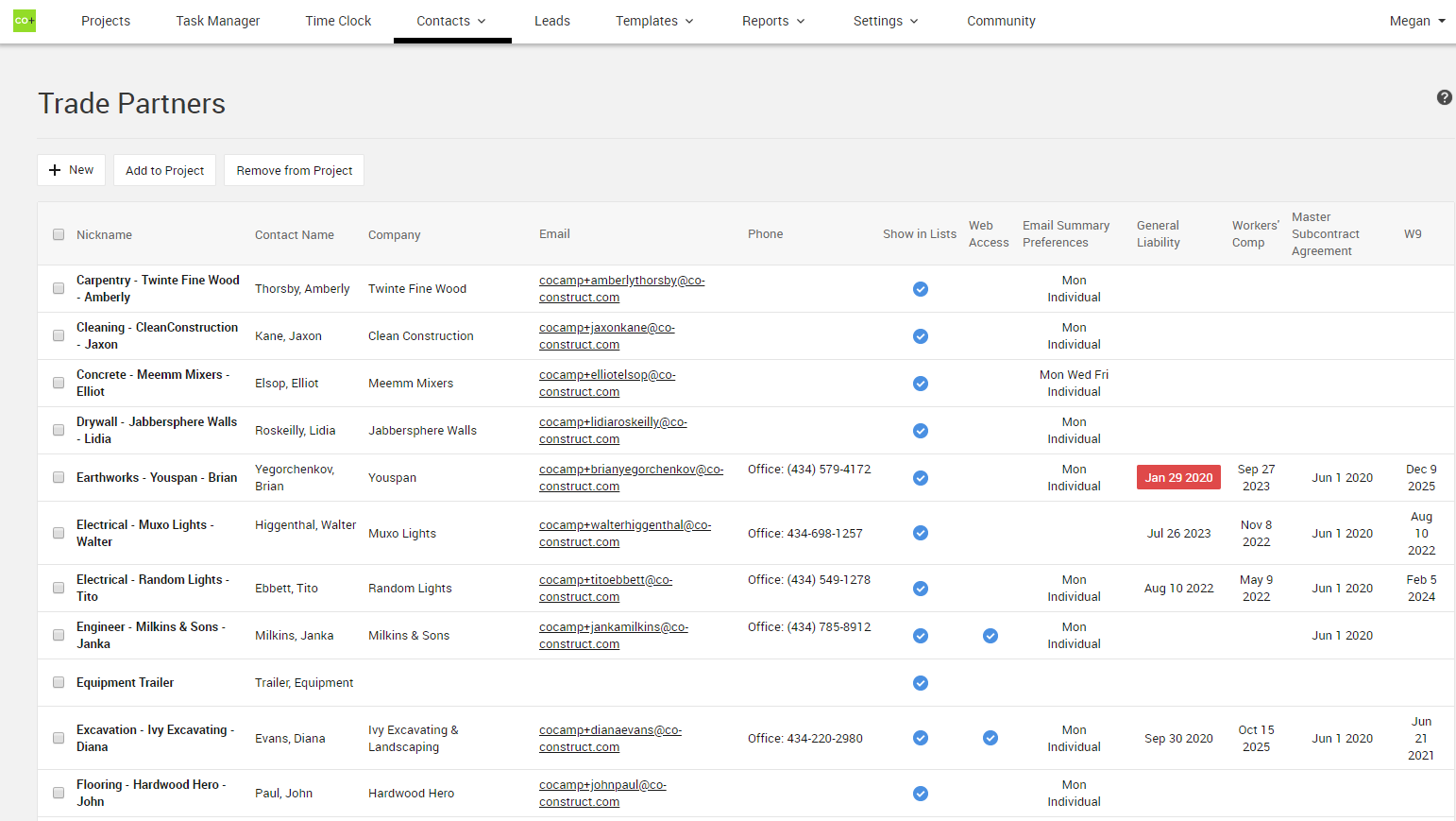Go to the Task Manager menu item
This screenshot has width=1456, height=821.
pos(218,20)
